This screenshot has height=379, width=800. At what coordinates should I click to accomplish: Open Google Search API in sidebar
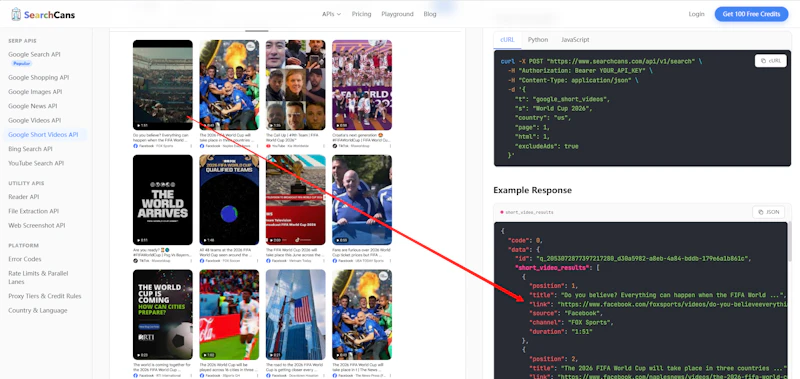[x=34, y=55]
